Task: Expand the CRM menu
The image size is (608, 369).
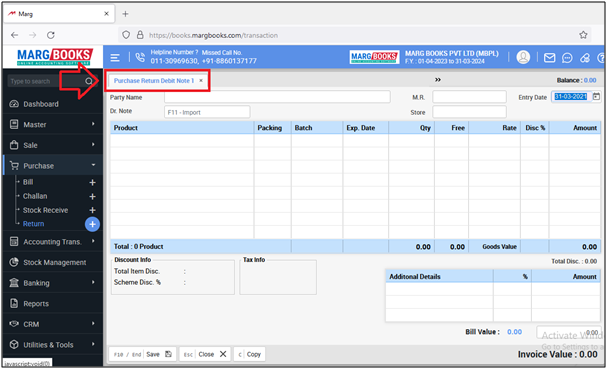Action: click(x=53, y=324)
